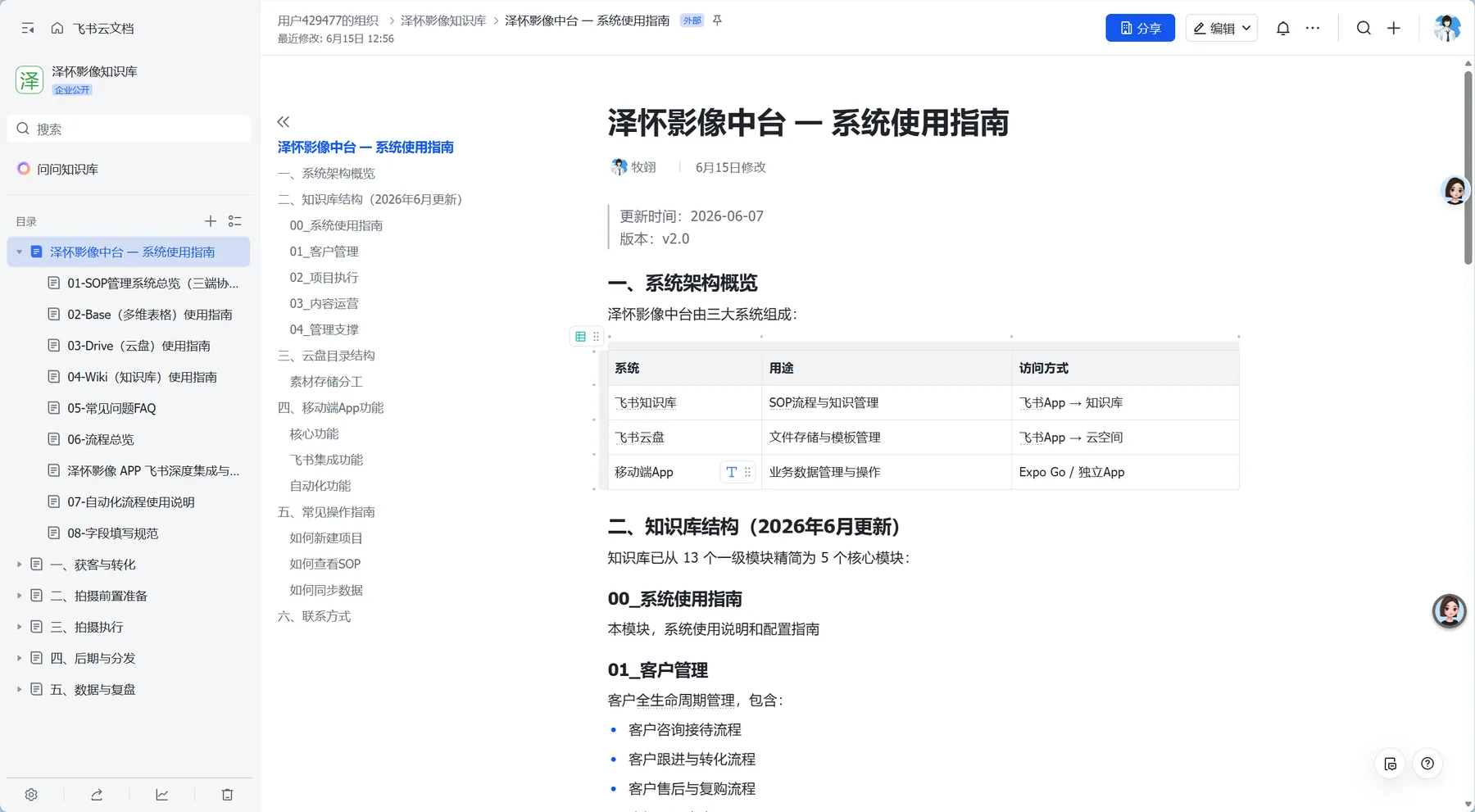
Task: Expand the 三、拍摄执行 tree node
Action: [x=20, y=627]
